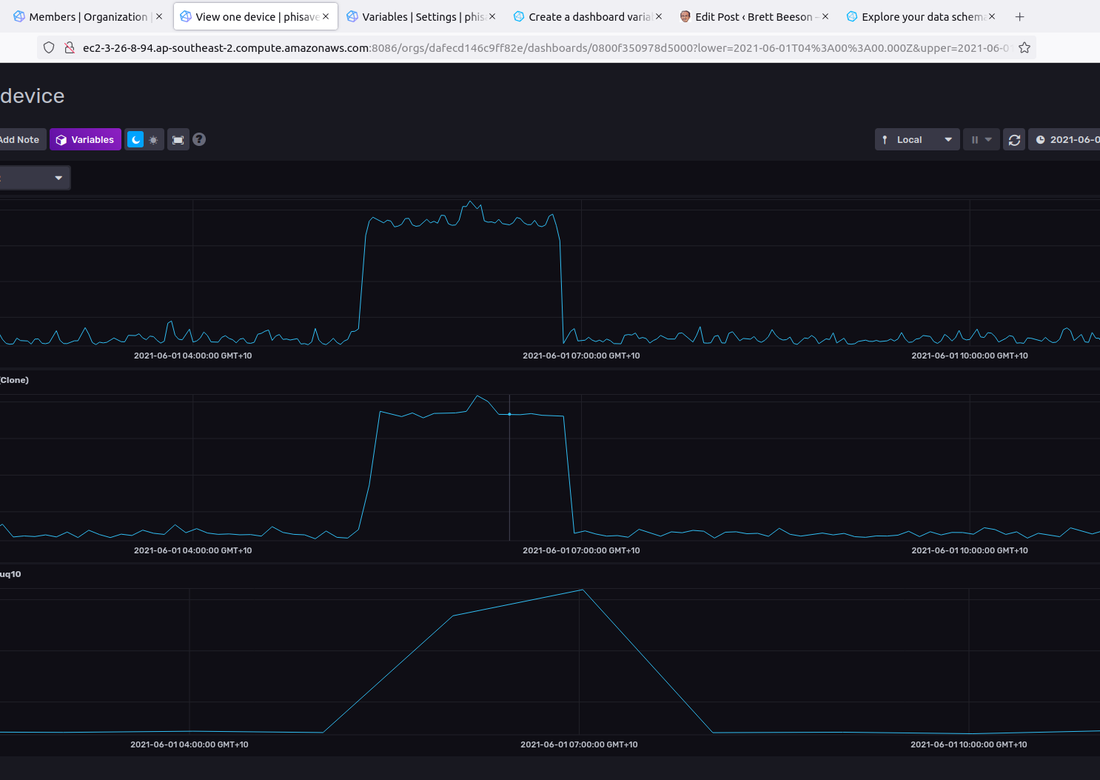Close the Variables | Settings tab
Viewport: 1100px width, 780px height.
coord(492,16)
